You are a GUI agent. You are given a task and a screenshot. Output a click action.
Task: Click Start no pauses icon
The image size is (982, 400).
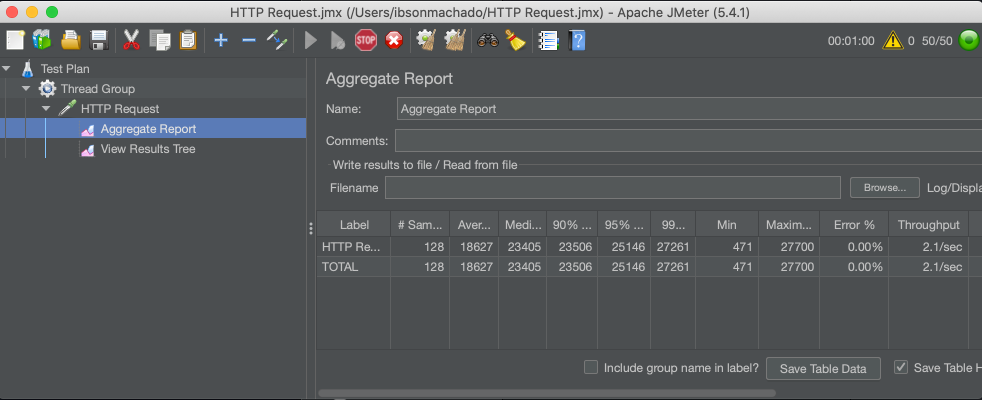pyautogui.click(x=338, y=41)
